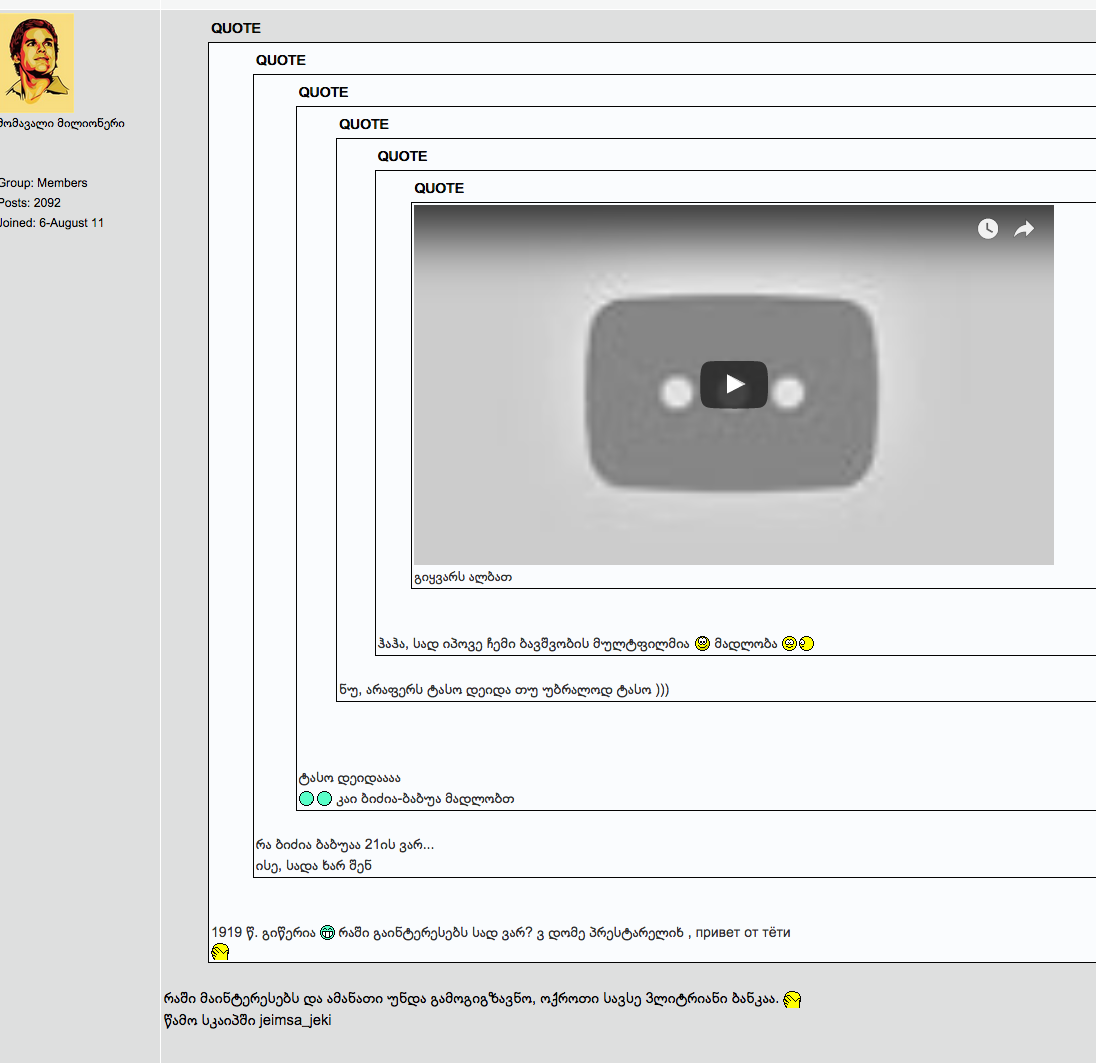Click the outermost QUOTE header
1096x1063 pixels.
click(236, 28)
